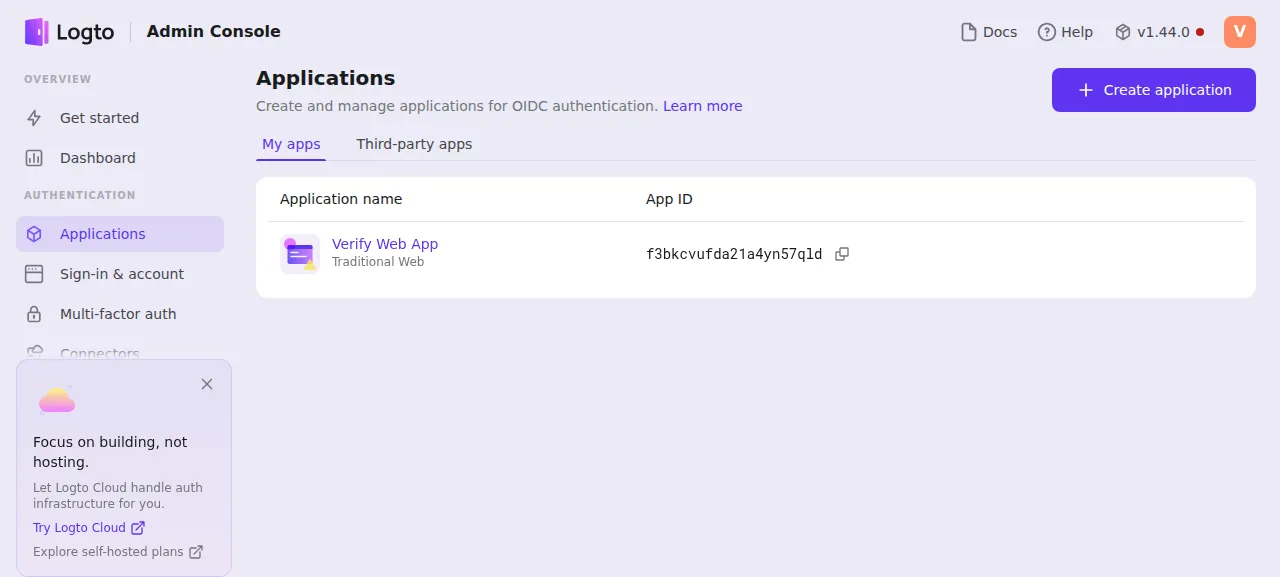Click the Sign-in & account window icon
The height and width of the screenshot is (577, 1280).
point(34,274)
